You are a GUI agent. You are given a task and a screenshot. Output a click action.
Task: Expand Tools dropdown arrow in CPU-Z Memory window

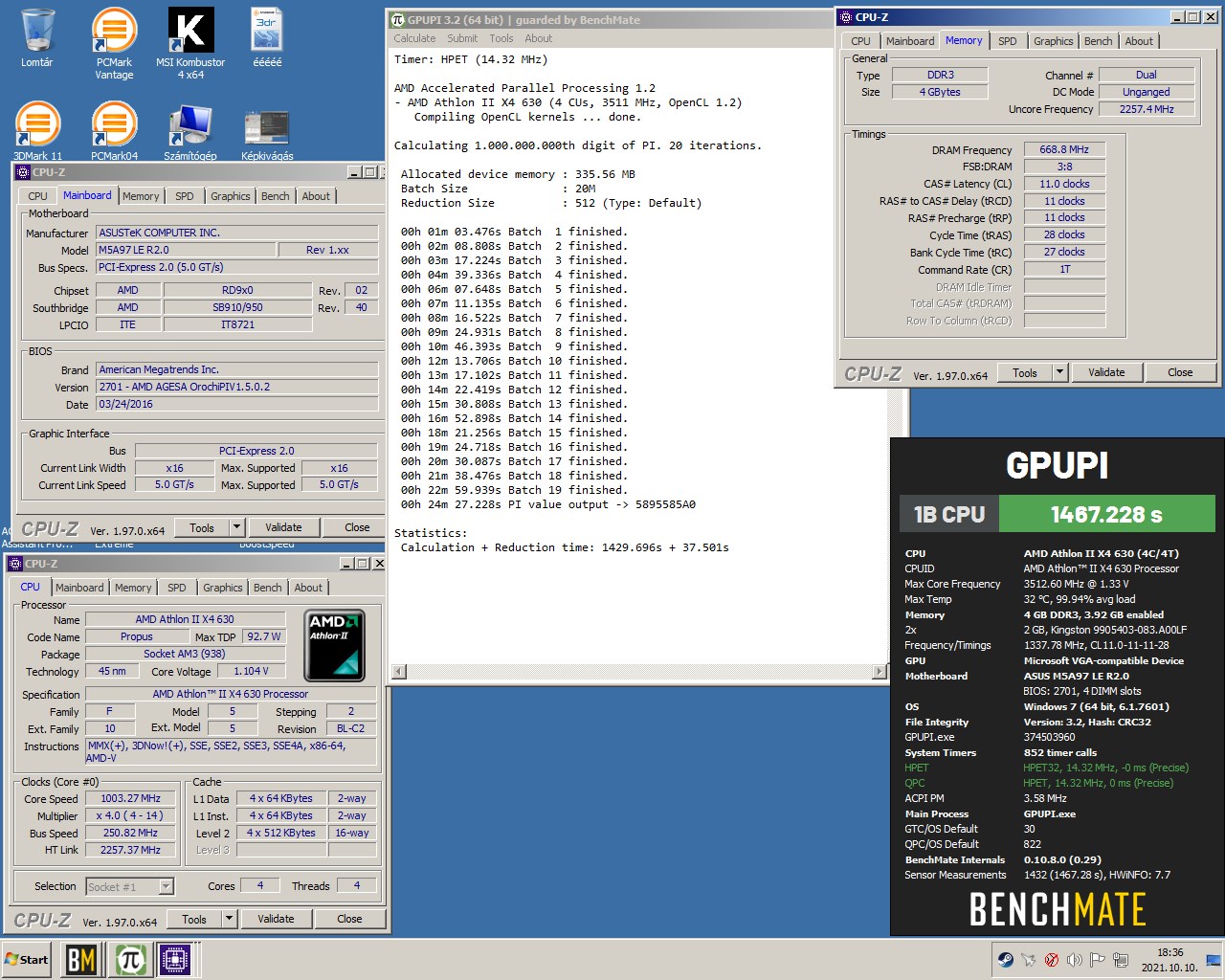point(1059,372)
